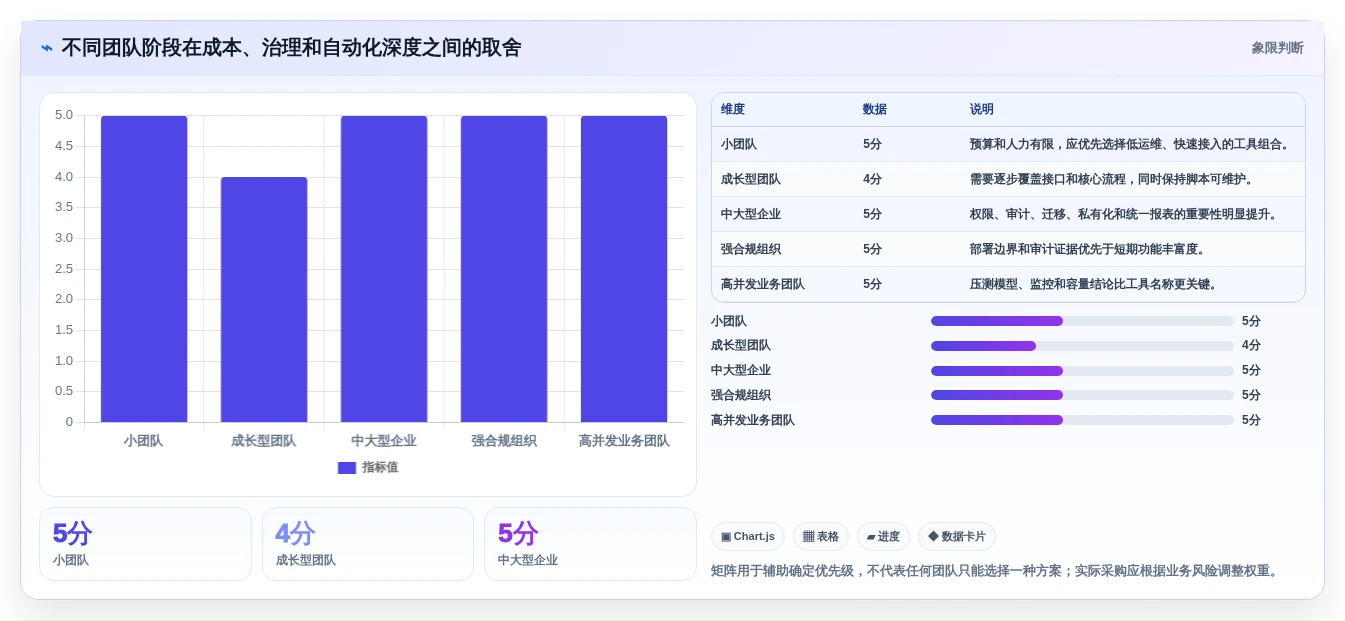Toggle the 指标值 legend swatch
This screenshot has width=1345, height=621.
click(347, 468)
